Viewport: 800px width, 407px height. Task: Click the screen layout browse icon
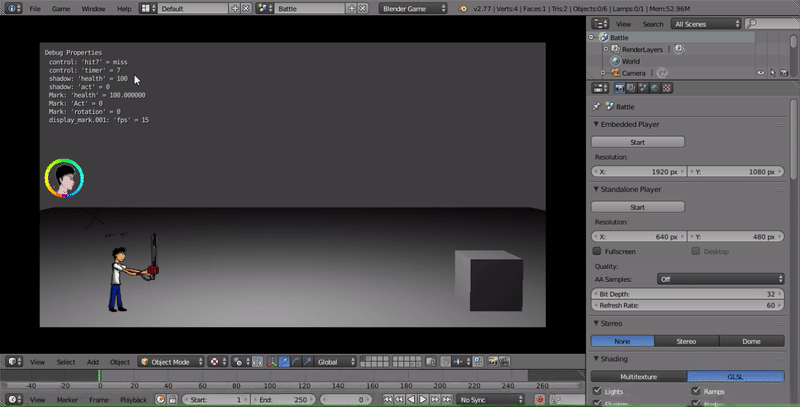coord(148,8)
